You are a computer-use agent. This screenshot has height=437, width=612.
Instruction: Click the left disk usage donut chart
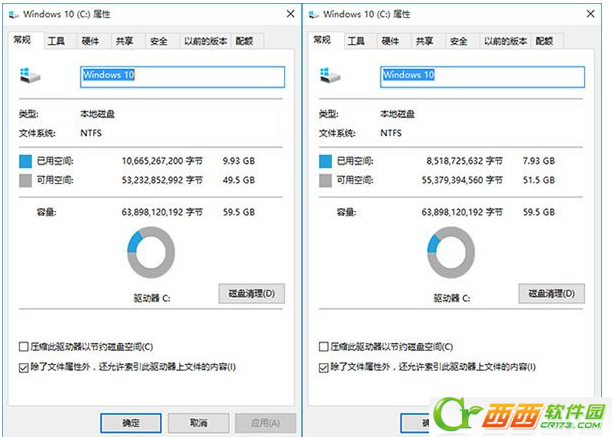pos(151,252)
